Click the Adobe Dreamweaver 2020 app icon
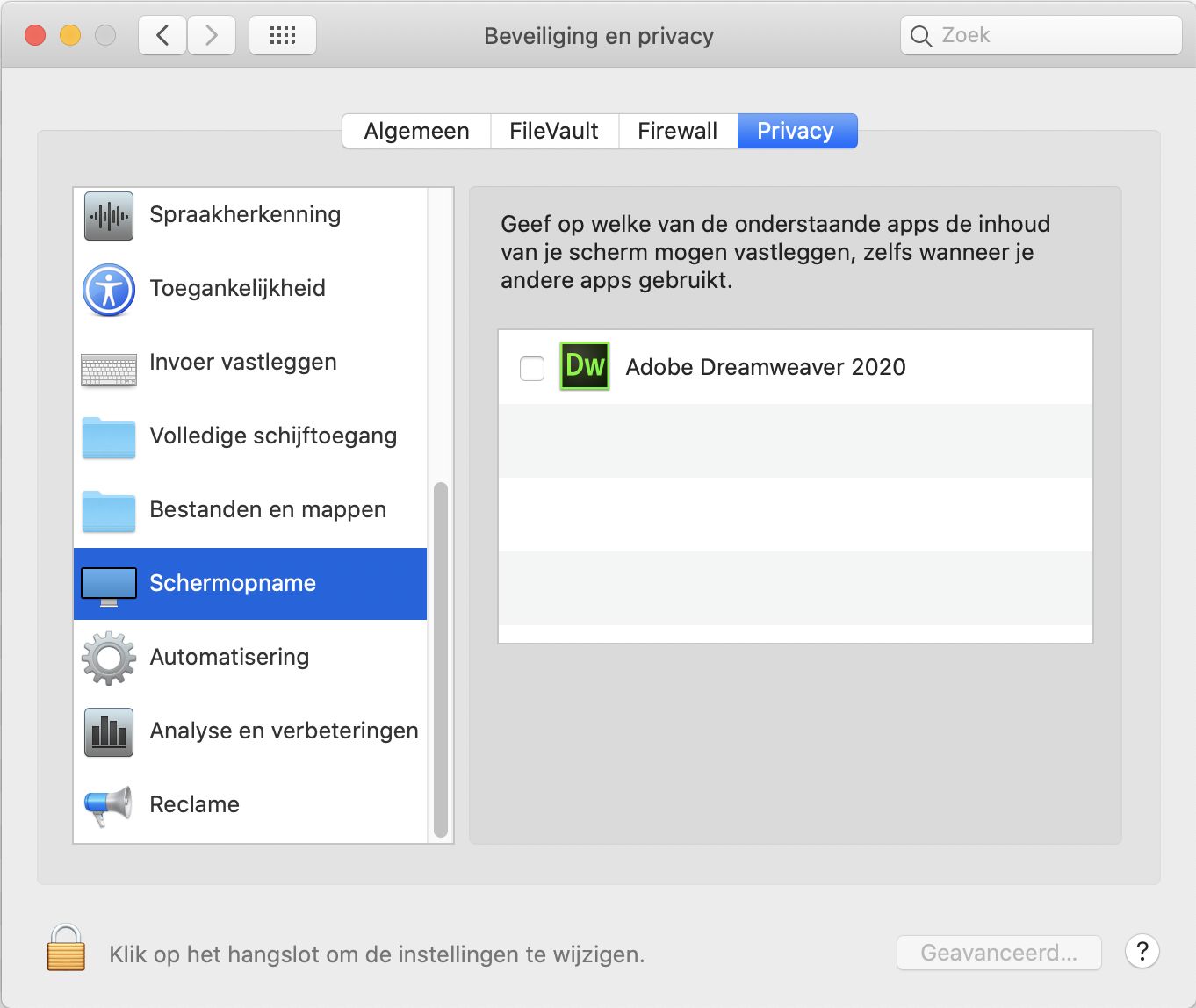Viewport: 1196px width, 1008px height. point(586,367)
